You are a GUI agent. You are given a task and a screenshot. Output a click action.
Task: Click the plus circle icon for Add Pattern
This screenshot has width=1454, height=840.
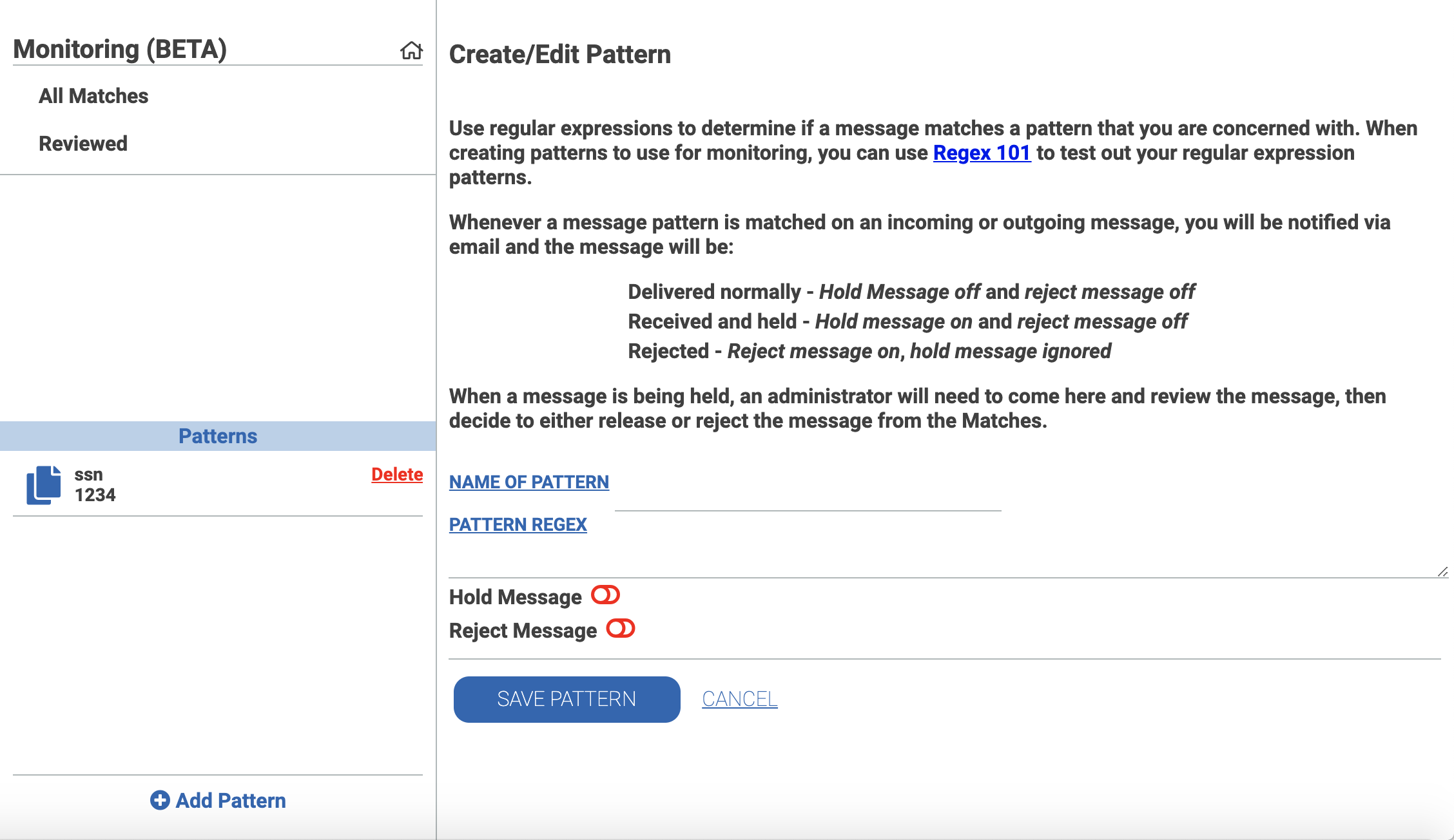pyautogui.click(x=160, y=800)
